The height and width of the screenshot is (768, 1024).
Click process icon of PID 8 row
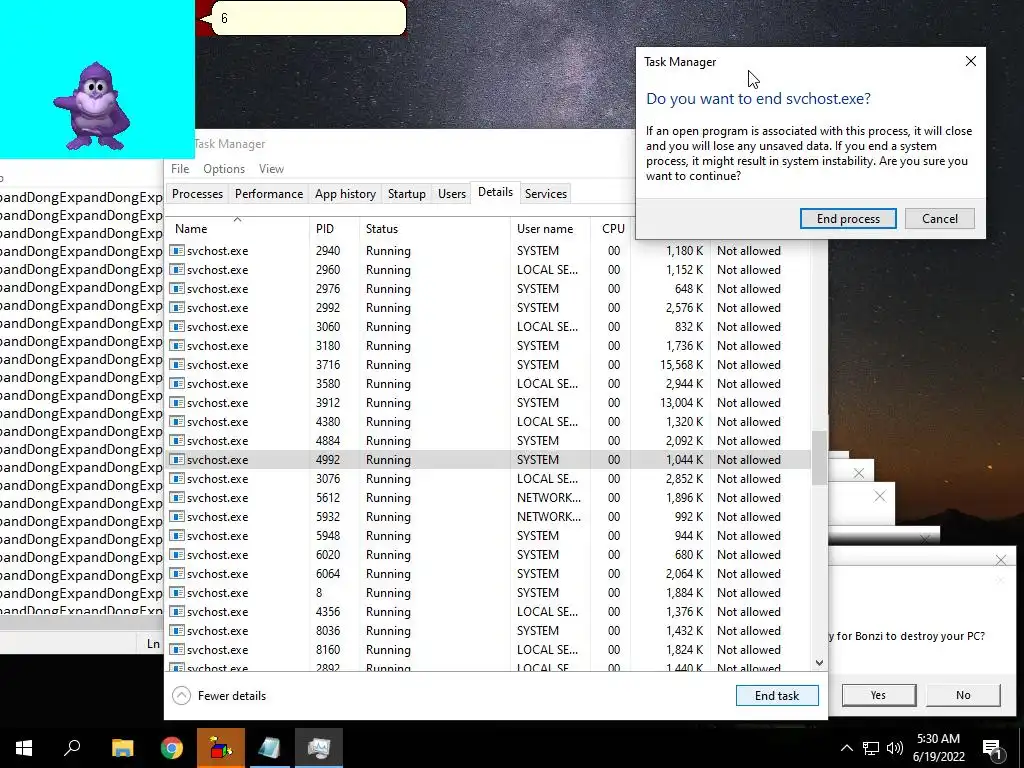(176, 592)
